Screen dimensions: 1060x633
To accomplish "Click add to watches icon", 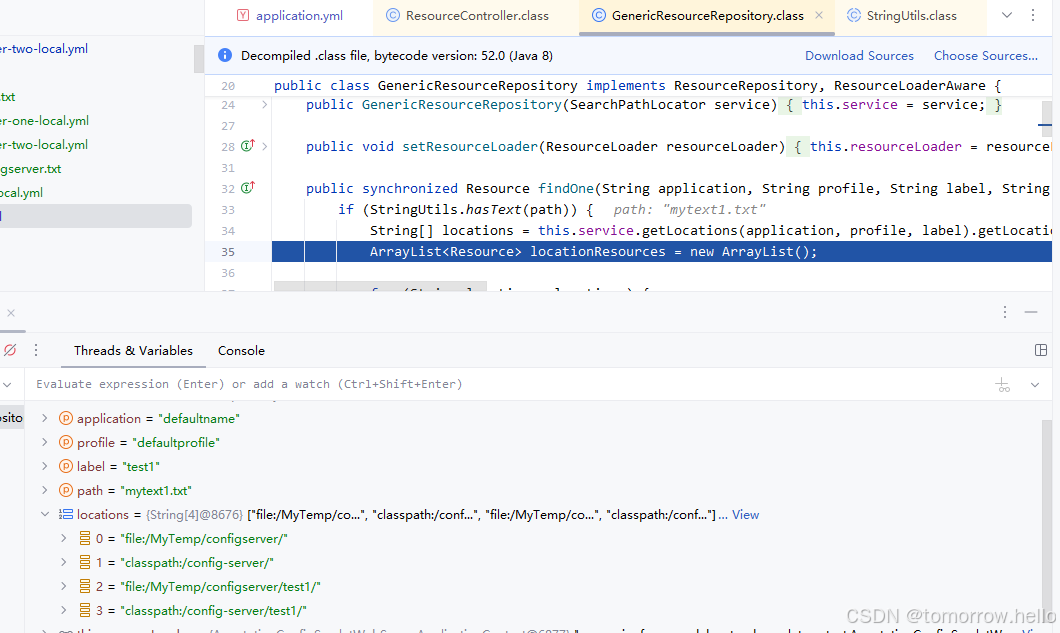I will 1003,385.
